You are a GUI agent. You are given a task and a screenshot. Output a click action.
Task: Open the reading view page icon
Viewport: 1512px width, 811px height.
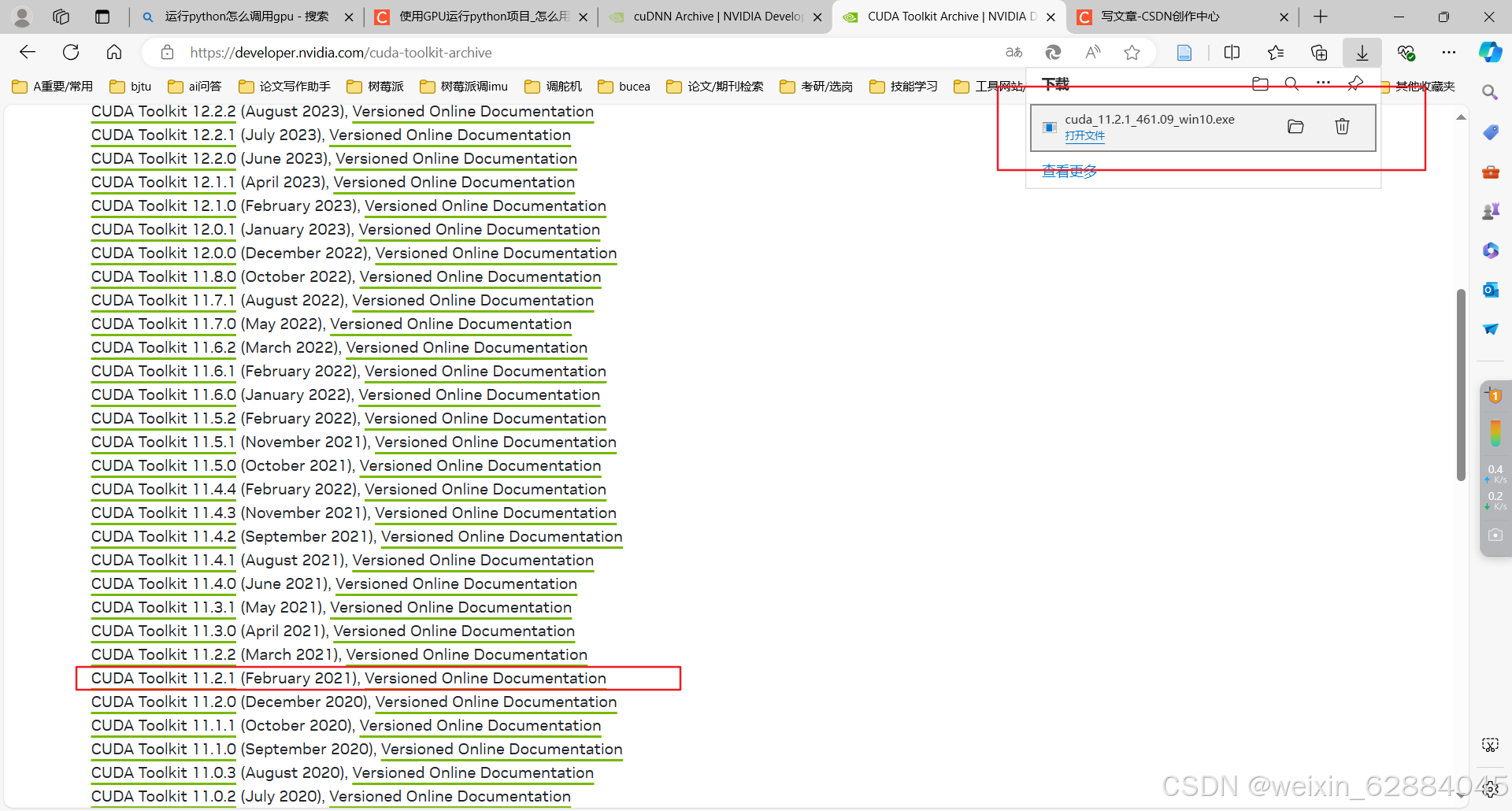(1184, 53)
